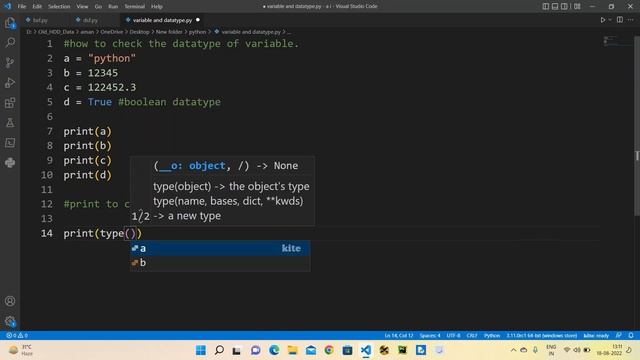Viewport: 640px width, 360px height.
Task: Click the unsaved dot on variable and datatype.py tab
Action: (198, 20)
